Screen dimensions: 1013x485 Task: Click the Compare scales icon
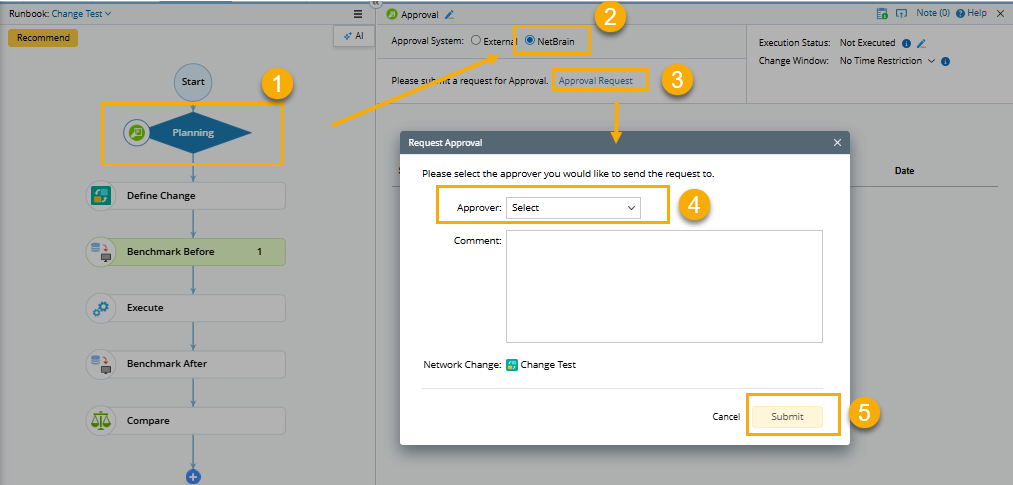point(100,421)
